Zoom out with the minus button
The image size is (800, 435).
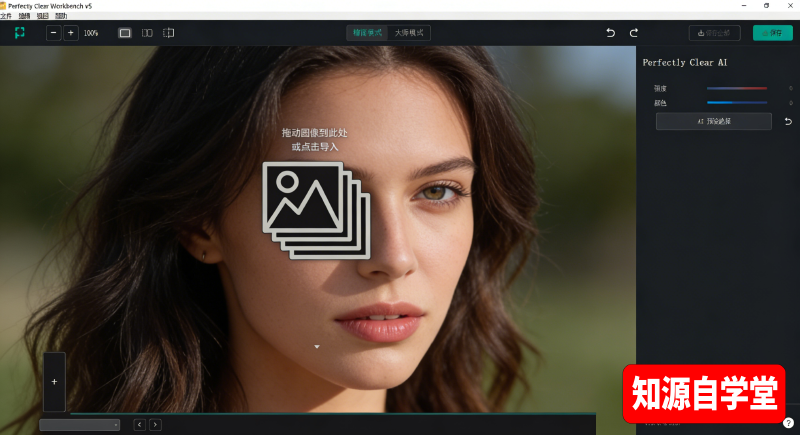[x=53, y=33]
